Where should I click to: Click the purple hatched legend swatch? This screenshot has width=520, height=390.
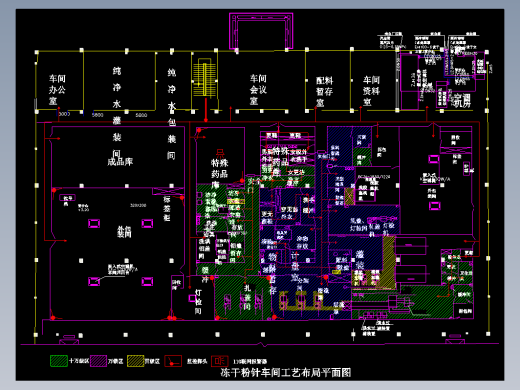click(x=98, y=361)
